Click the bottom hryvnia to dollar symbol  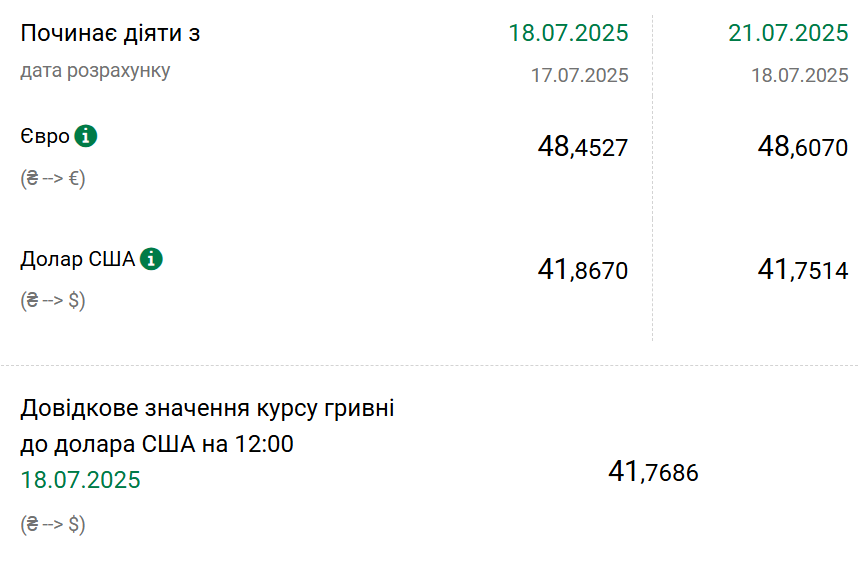tap(53, 524)
